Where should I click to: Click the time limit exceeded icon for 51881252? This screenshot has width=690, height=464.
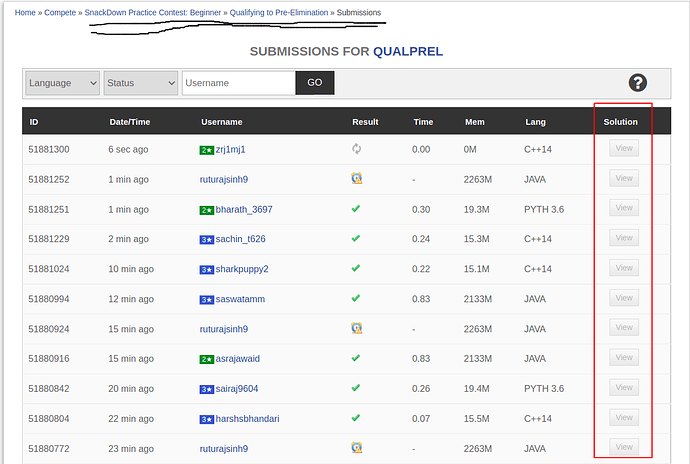(356, 179)
